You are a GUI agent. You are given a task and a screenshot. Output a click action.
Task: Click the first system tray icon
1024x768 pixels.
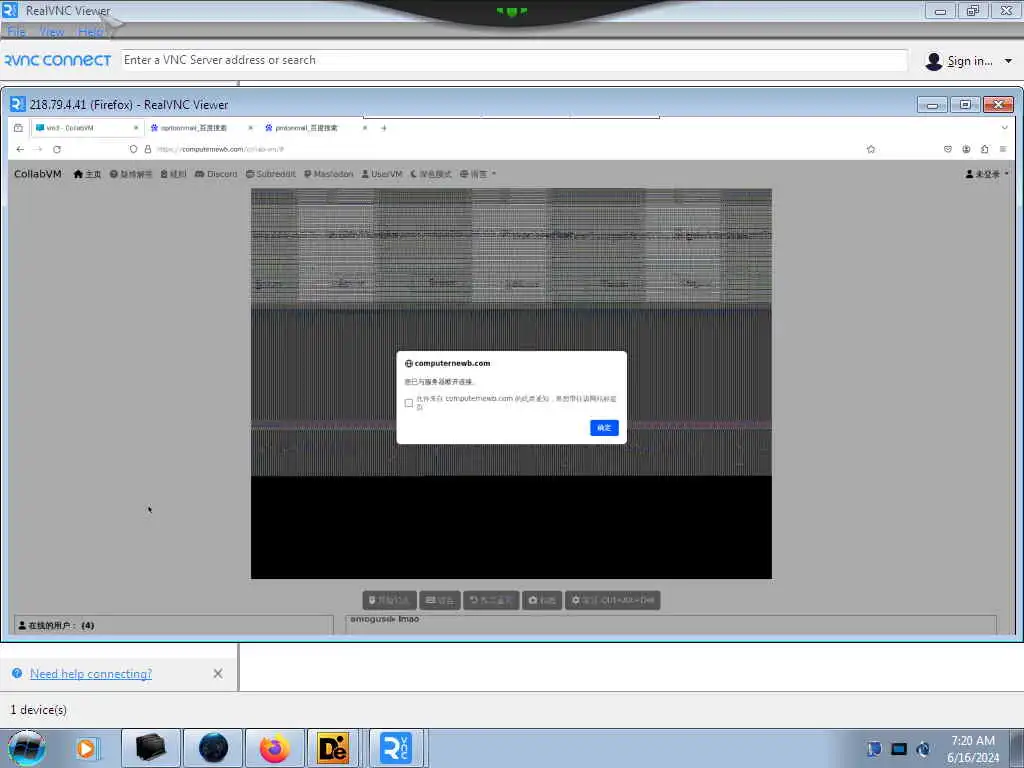[x=874, y=749]
